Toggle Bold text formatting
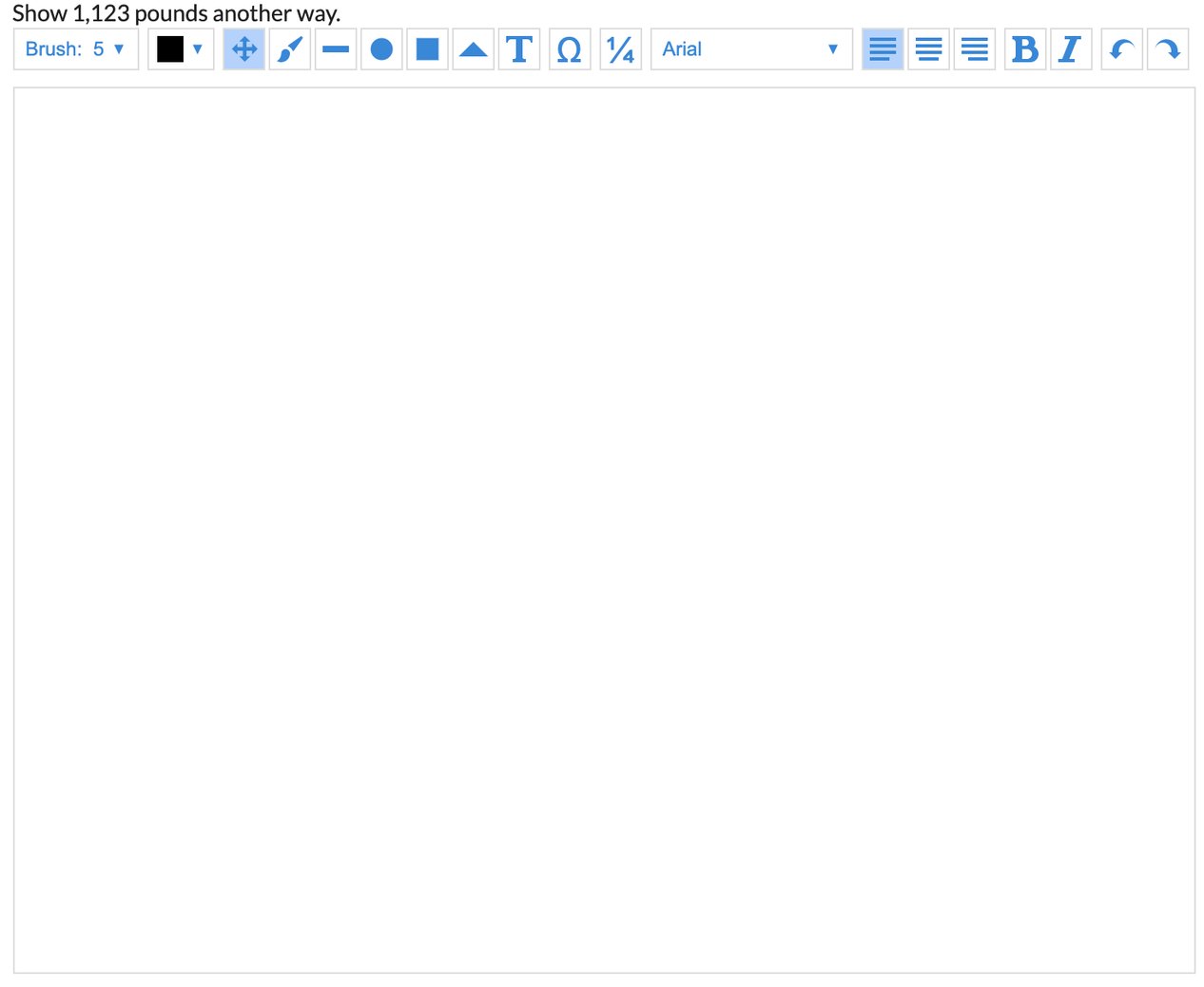 pos(1024,49)
